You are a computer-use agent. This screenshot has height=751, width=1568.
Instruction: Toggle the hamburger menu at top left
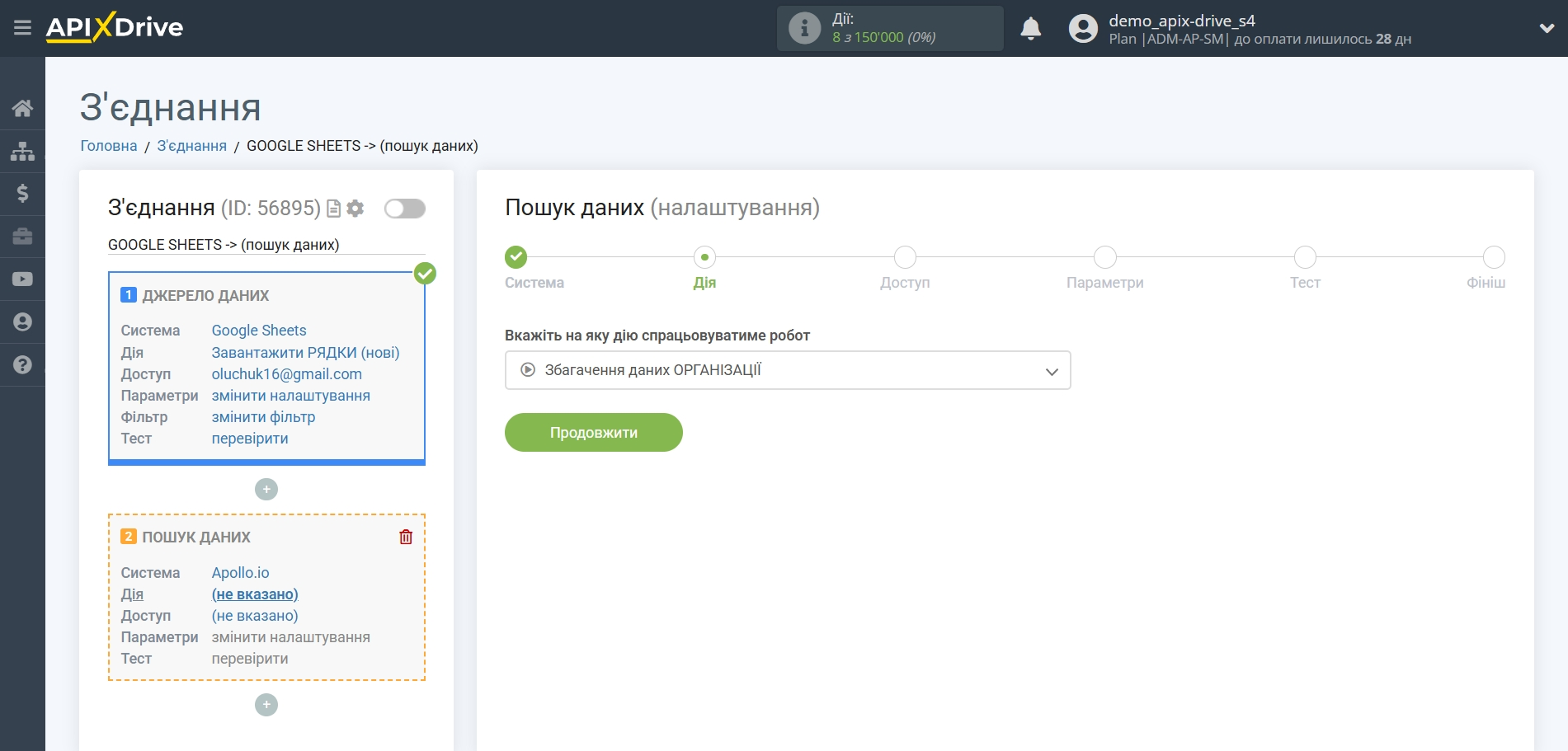pos(22,27)
